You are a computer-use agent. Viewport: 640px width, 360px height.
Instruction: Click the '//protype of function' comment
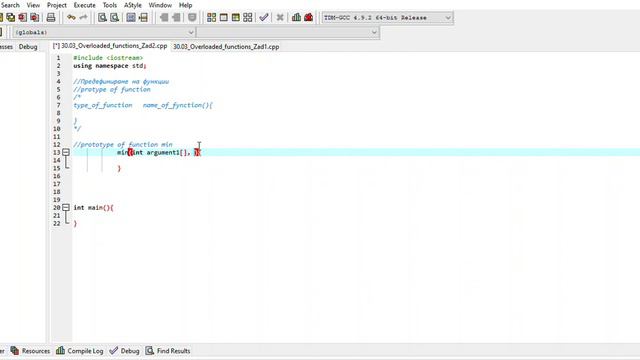coord(112,89)
